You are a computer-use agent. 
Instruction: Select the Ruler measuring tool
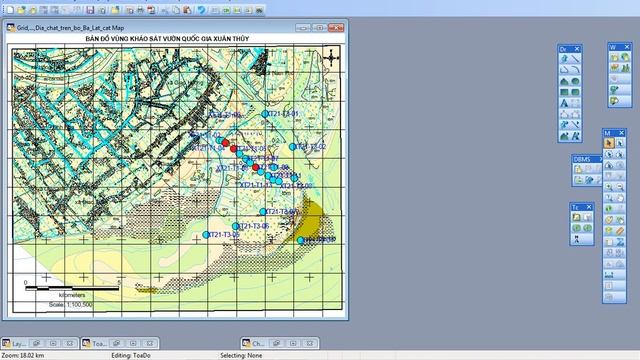tap(620, 231)
